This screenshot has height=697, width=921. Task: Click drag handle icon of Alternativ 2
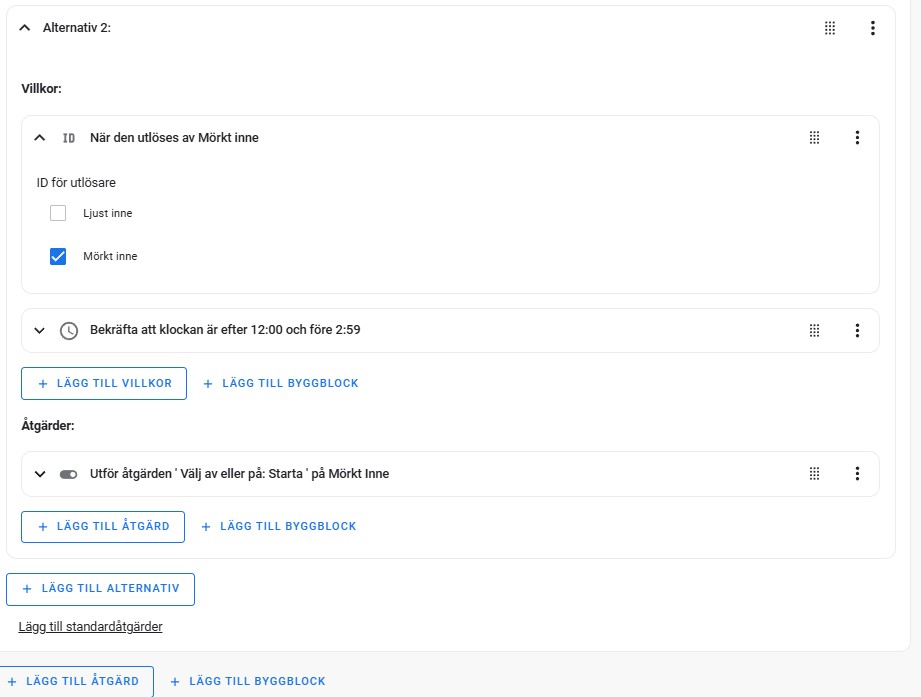829,28
